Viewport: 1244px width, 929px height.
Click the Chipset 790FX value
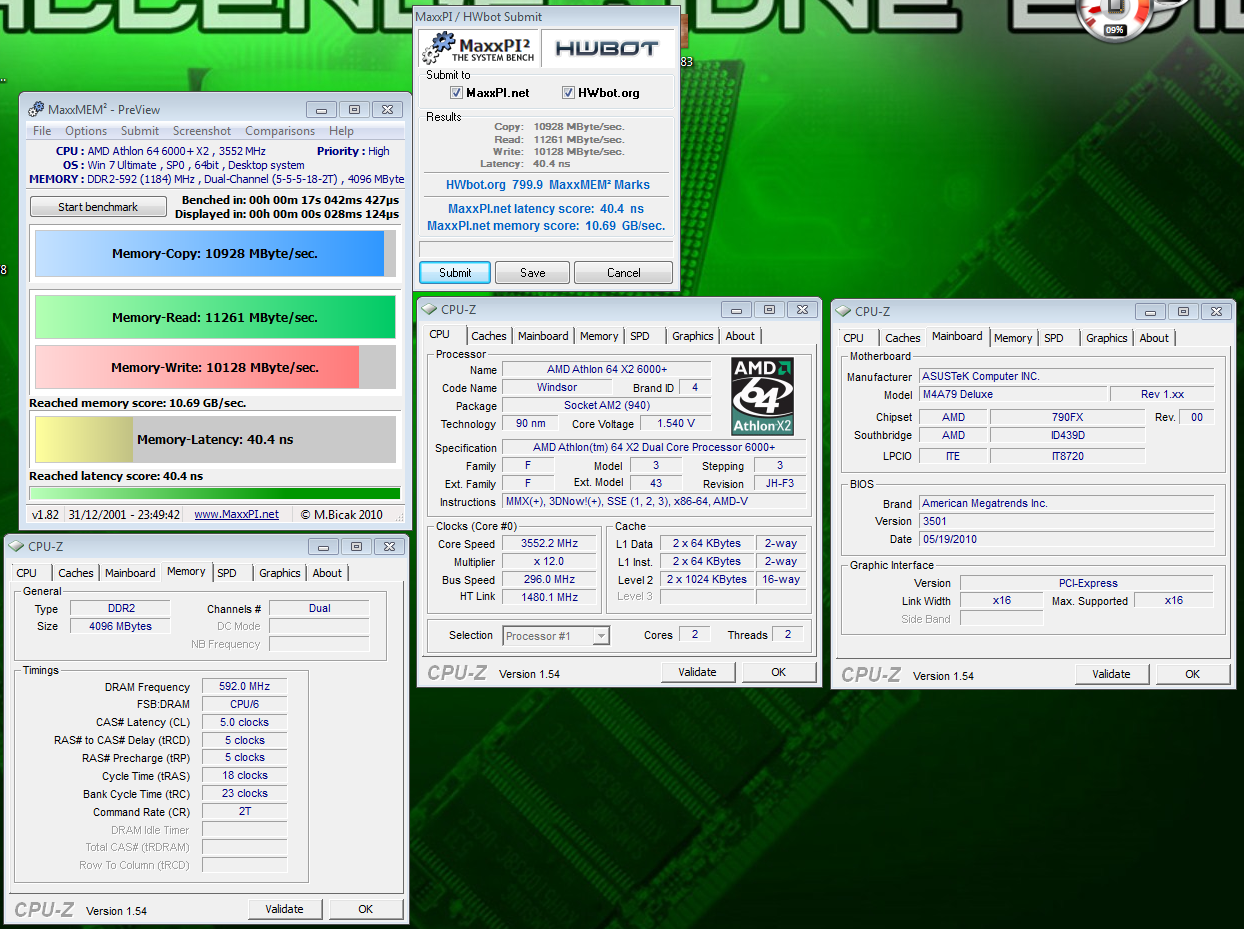point(1068,417)
